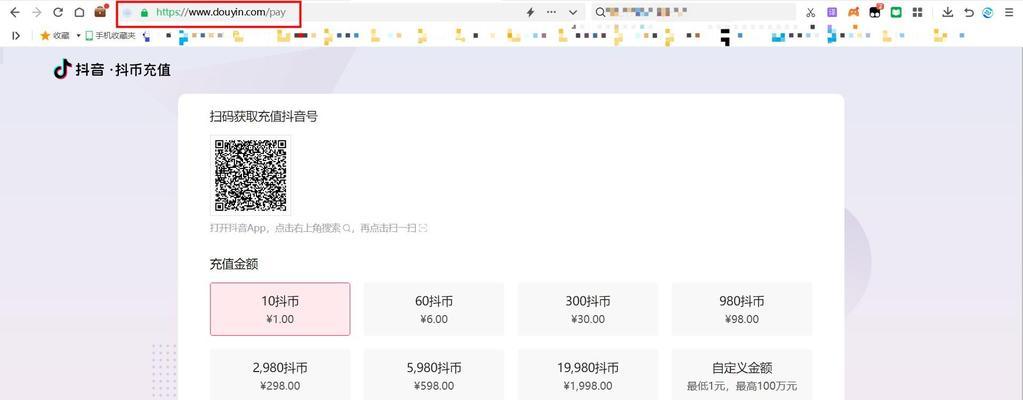Select the 60抖币 ¥6.00 option
This screenshot has height=400, width=1023.
434,309
